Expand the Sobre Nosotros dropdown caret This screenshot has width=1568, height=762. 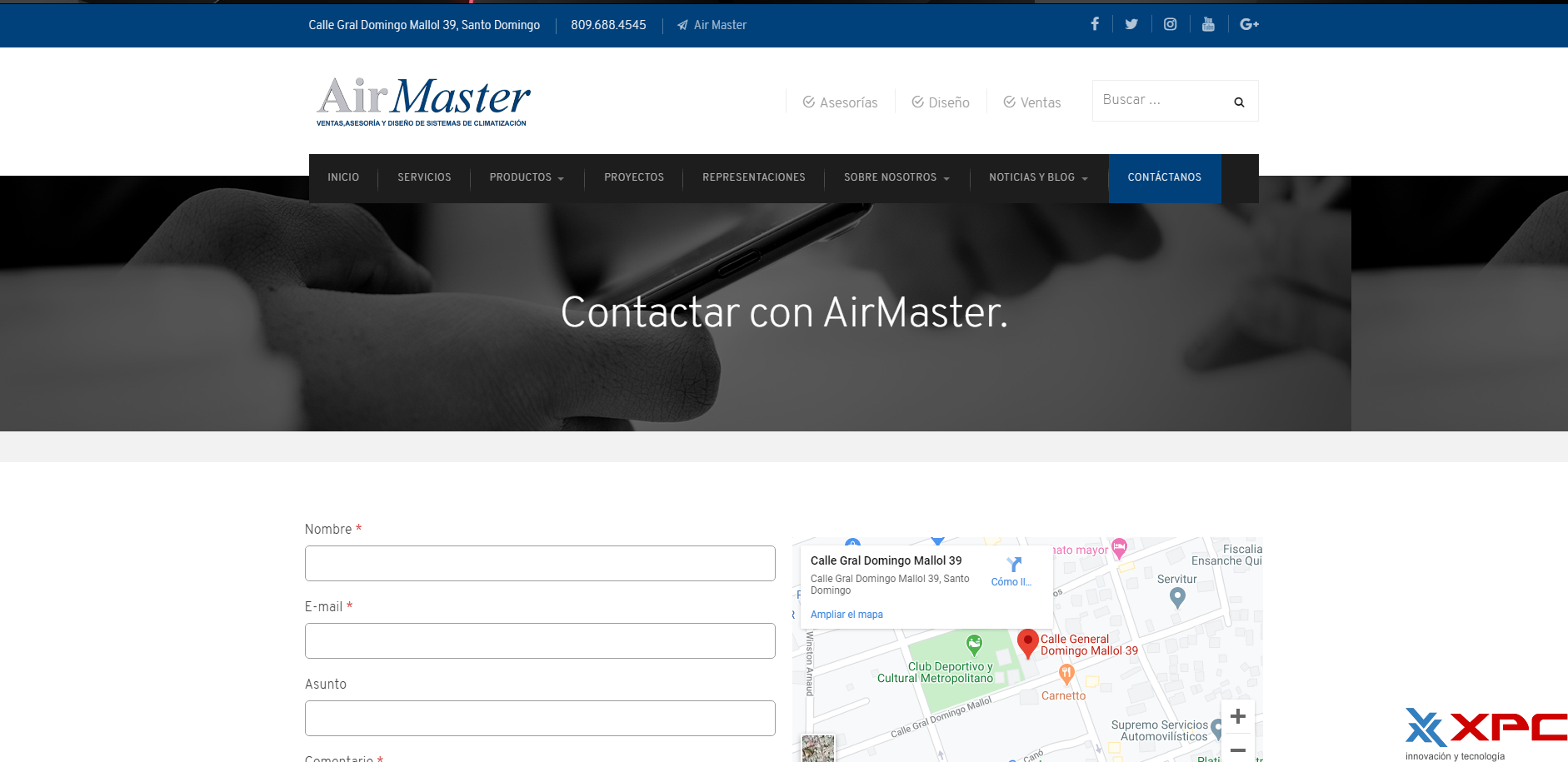(x=946, y=178)
